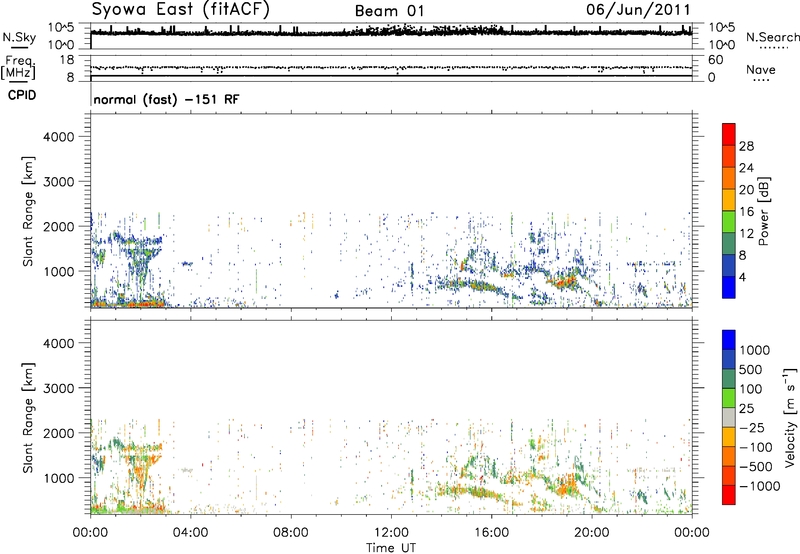Click the red top segment of the Power colorbar
Screen dimensions: 800x554
tap(729, 134)
